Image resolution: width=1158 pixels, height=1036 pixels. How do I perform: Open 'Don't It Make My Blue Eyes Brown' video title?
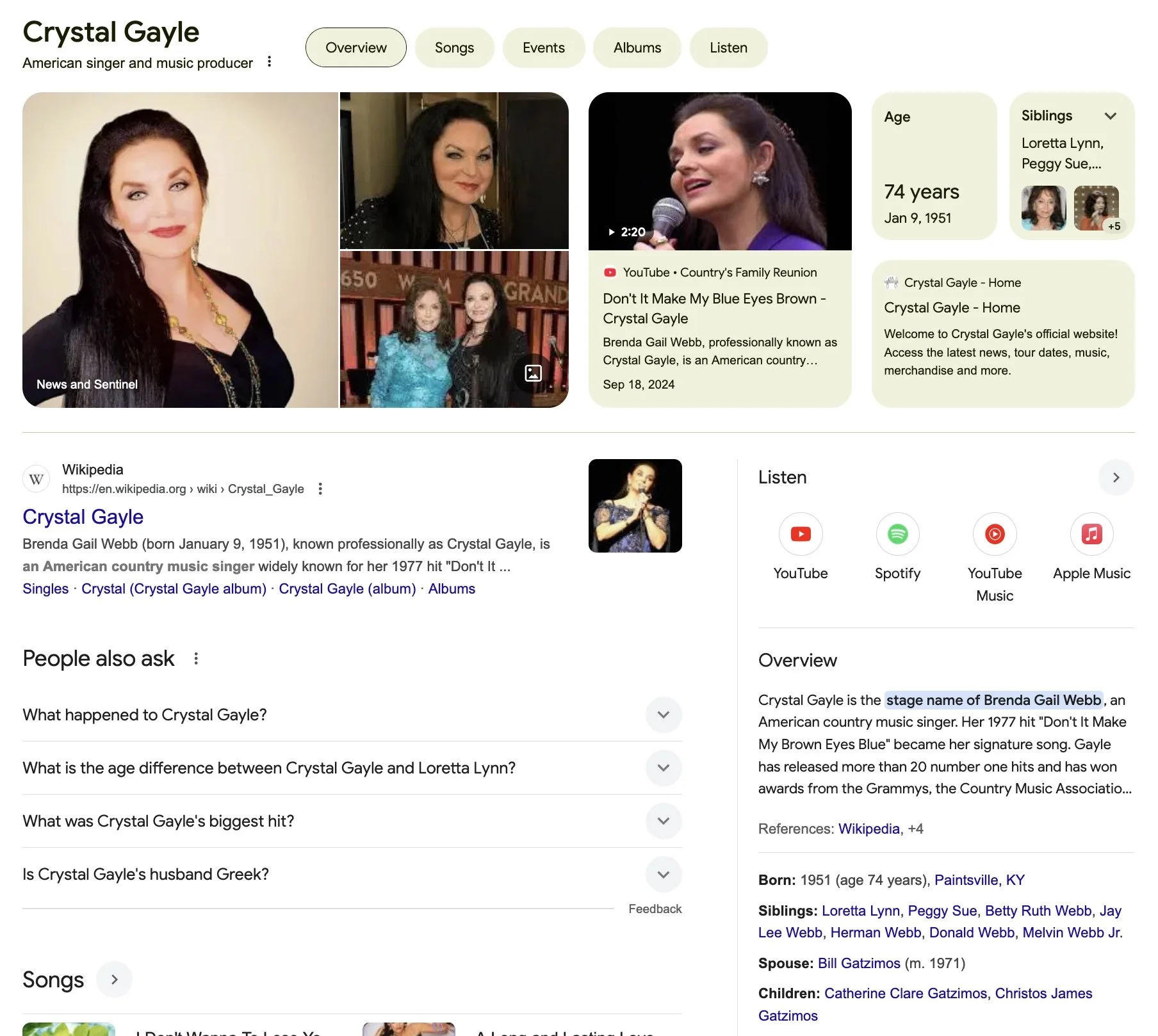tap(714, 309)
